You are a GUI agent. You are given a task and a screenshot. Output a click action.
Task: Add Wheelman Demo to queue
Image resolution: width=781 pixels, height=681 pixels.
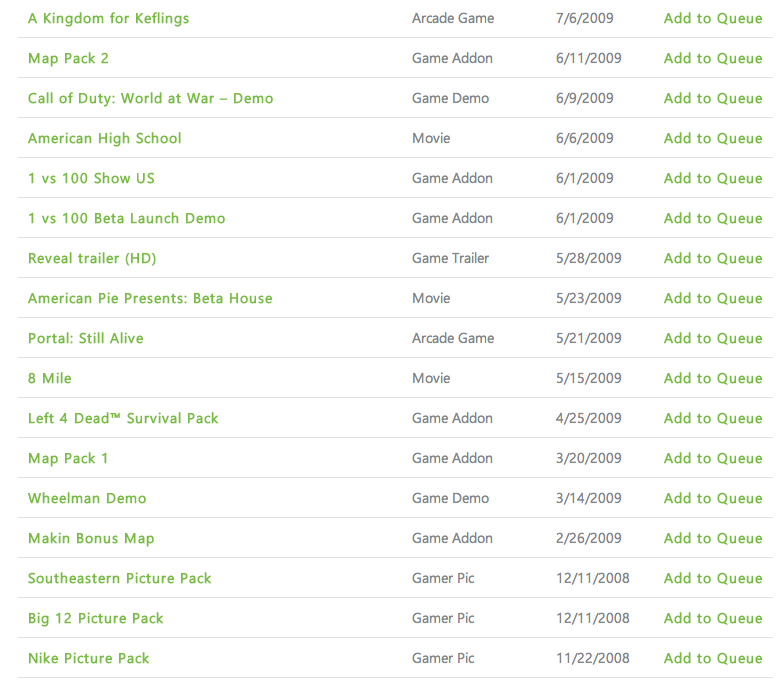[x=713, y=498]
